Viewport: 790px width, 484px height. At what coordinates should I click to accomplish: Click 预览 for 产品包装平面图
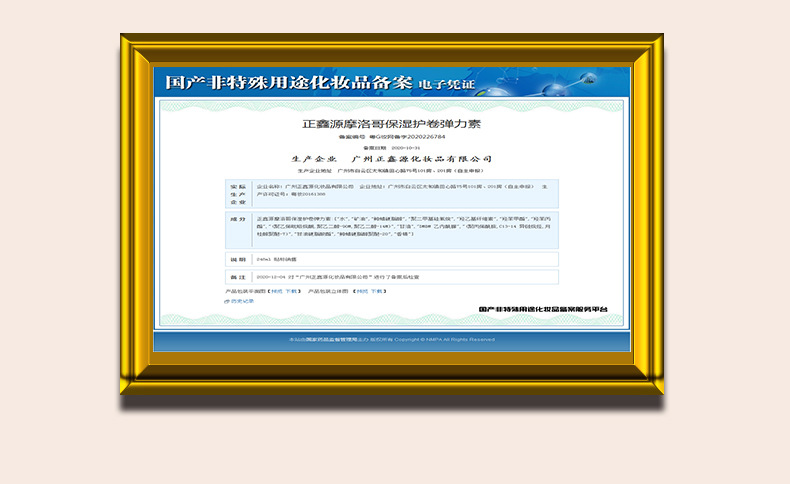pyautogui.click(x=275, y=291)
